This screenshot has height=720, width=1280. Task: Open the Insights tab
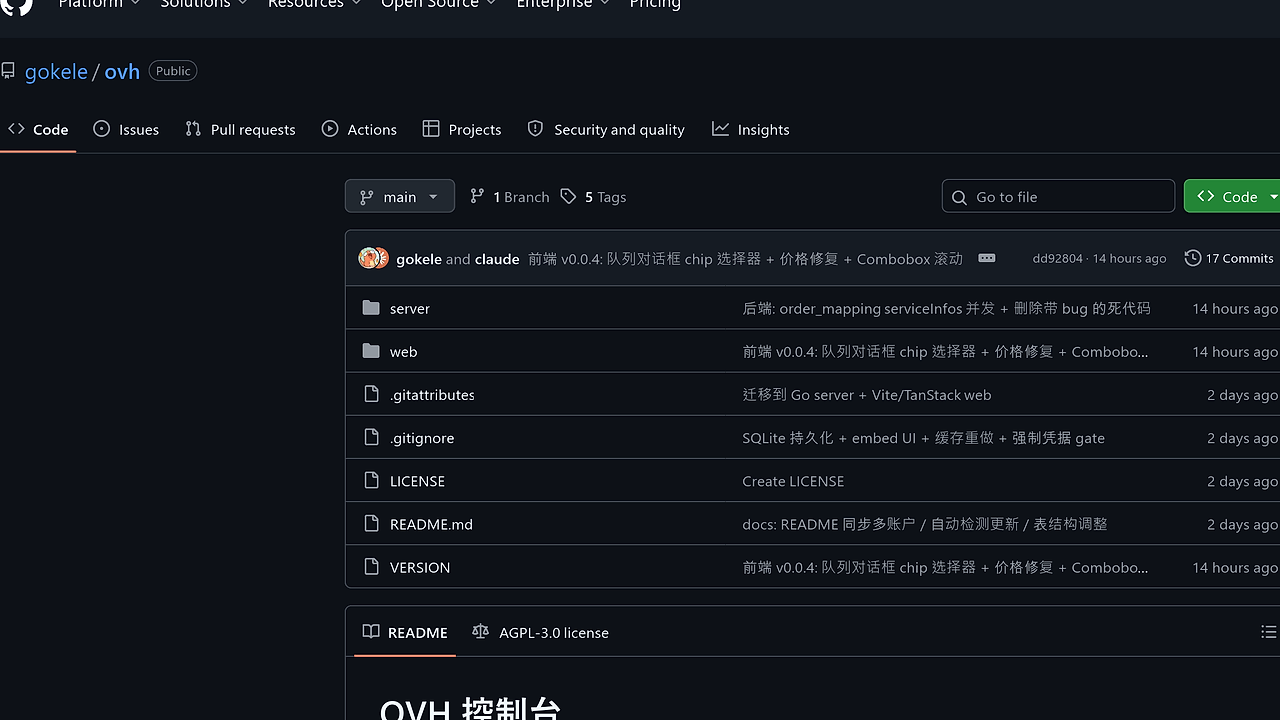click(x=751, y=129)
